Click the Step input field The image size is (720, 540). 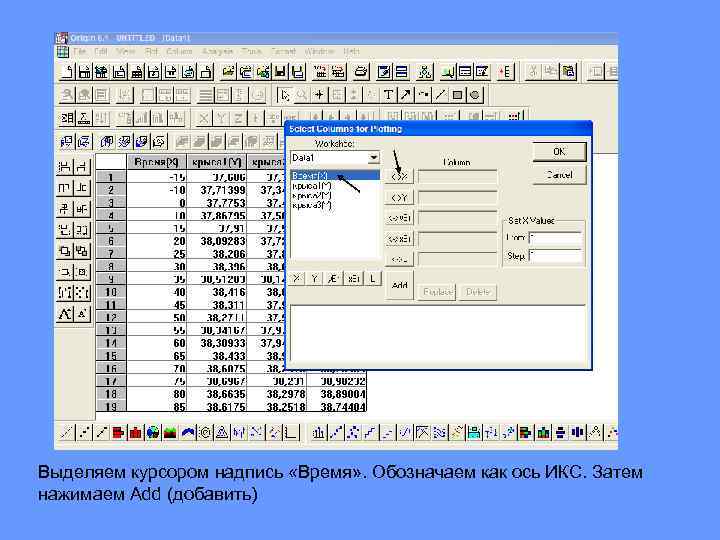click(556, 256)
